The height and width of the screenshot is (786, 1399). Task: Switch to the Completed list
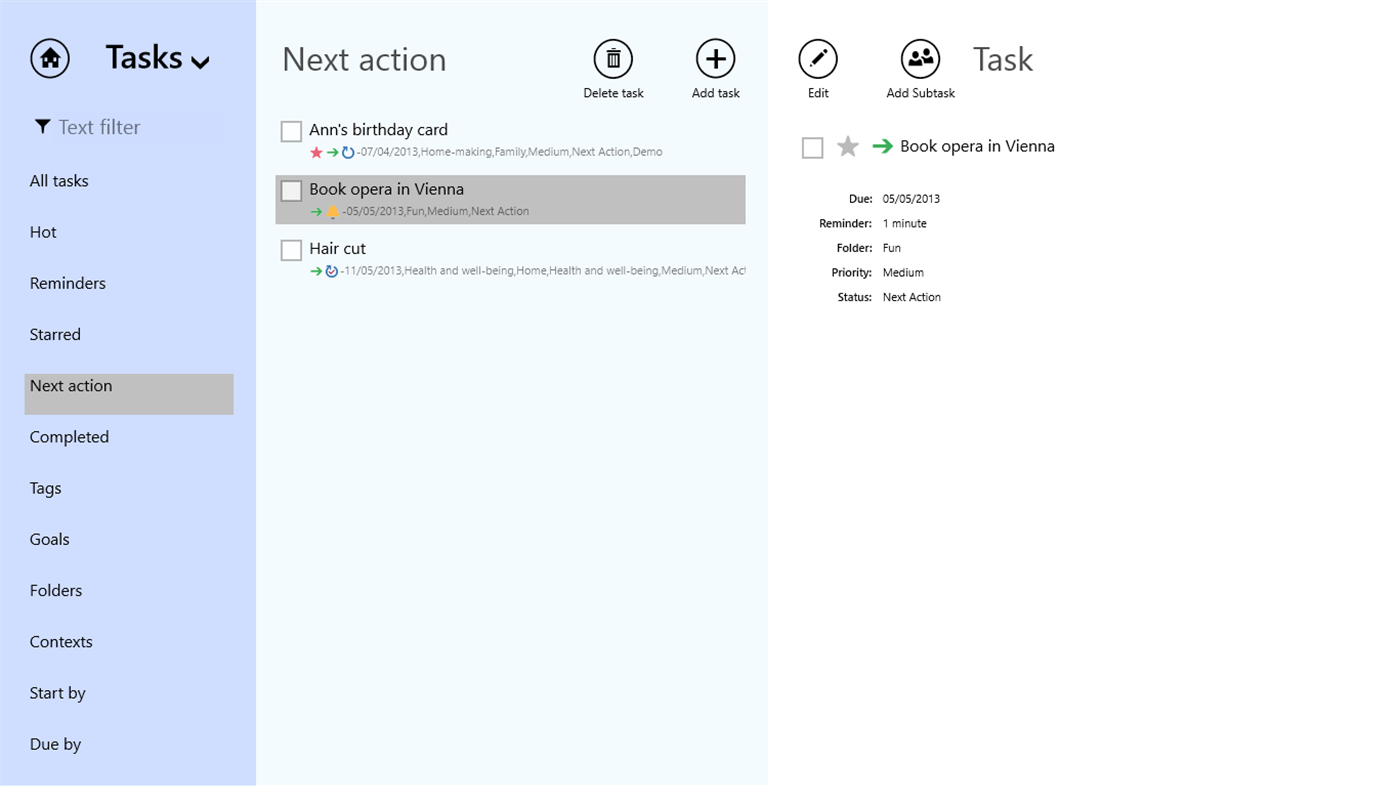69,437
